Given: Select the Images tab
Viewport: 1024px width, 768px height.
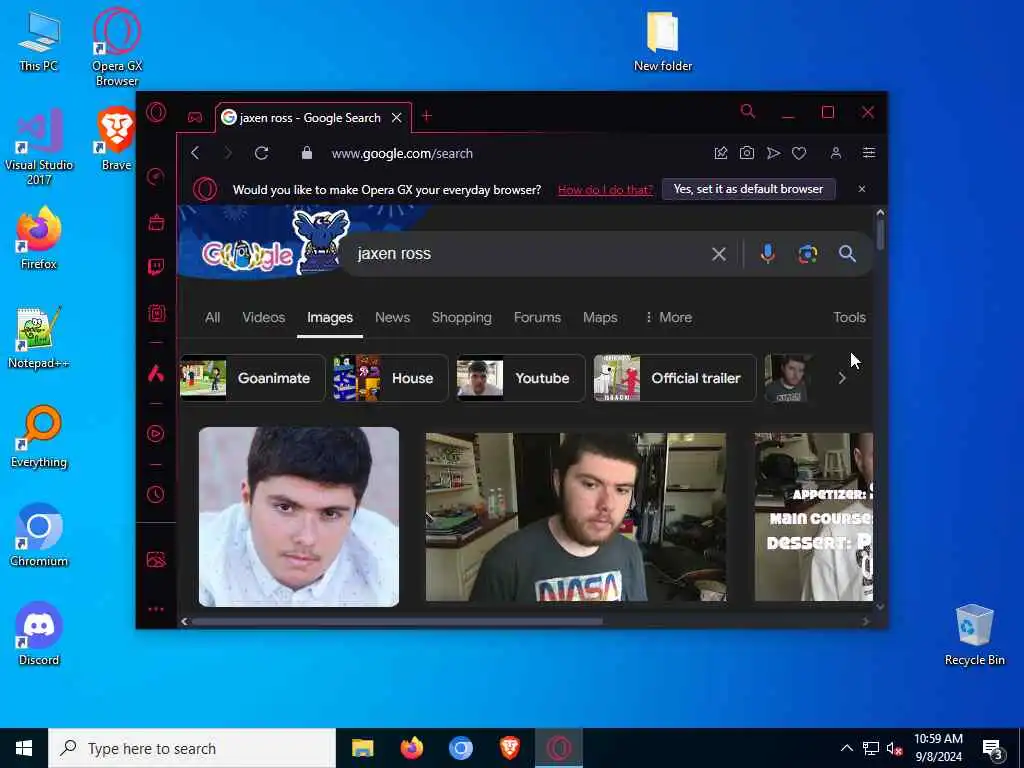Looking at the screenshot, I should coord(330,317).
